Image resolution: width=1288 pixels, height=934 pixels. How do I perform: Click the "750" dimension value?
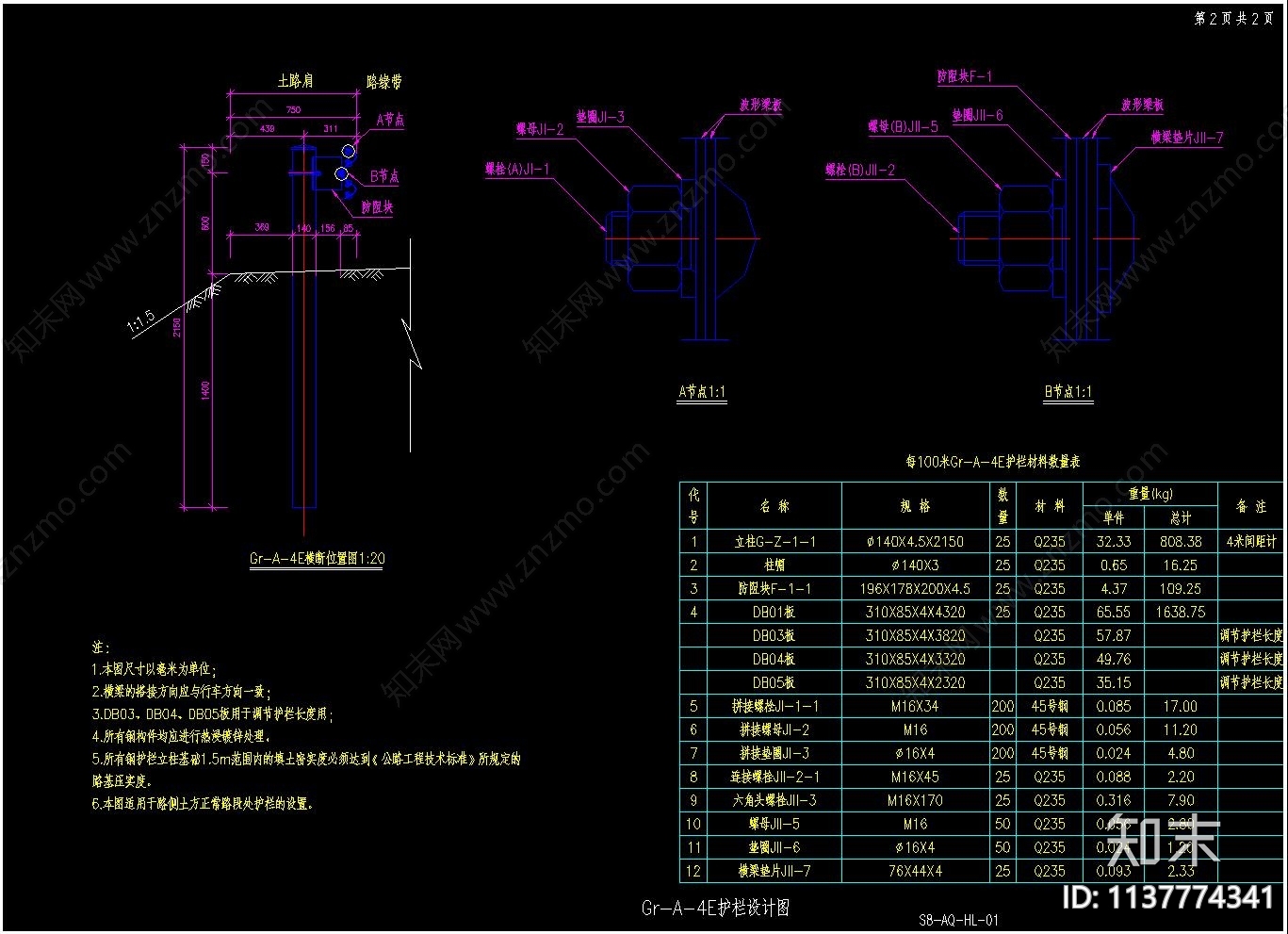[293, 110]
